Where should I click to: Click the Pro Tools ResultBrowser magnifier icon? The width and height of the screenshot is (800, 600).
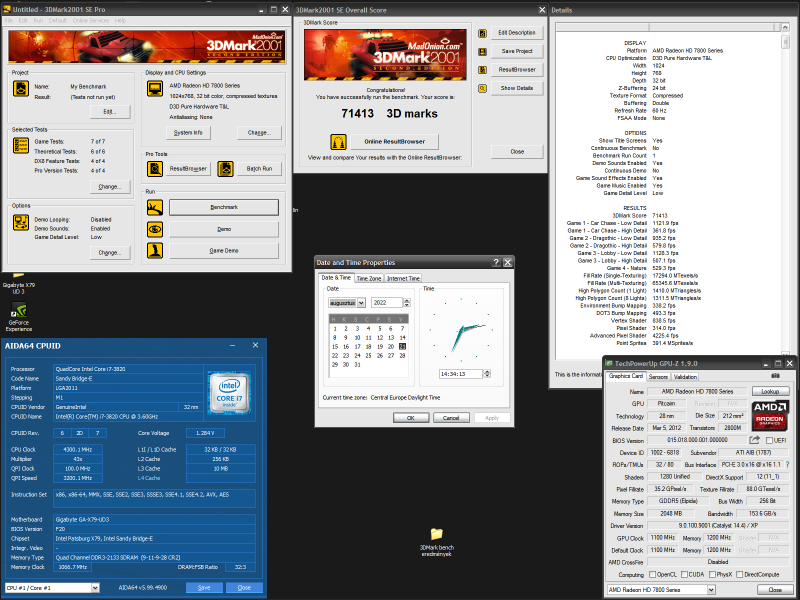(155, 168)
